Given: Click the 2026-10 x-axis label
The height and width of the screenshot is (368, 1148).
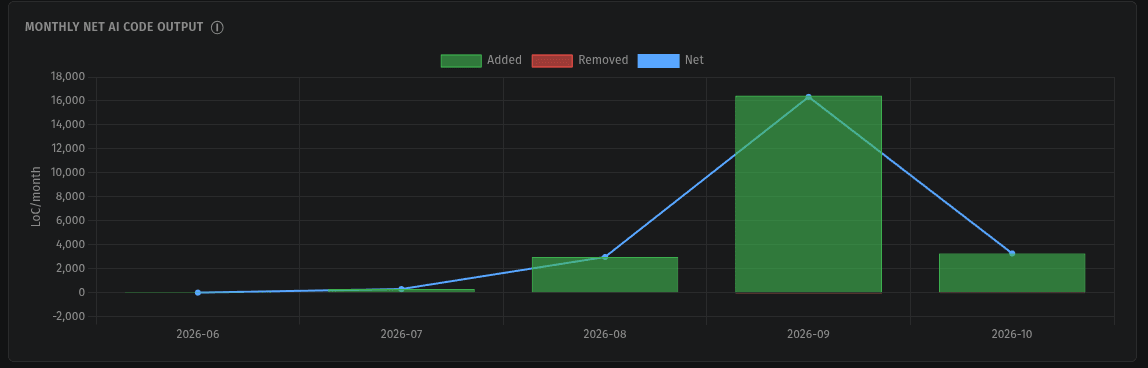Looking at the screenshot, I should pos(1012,334).
